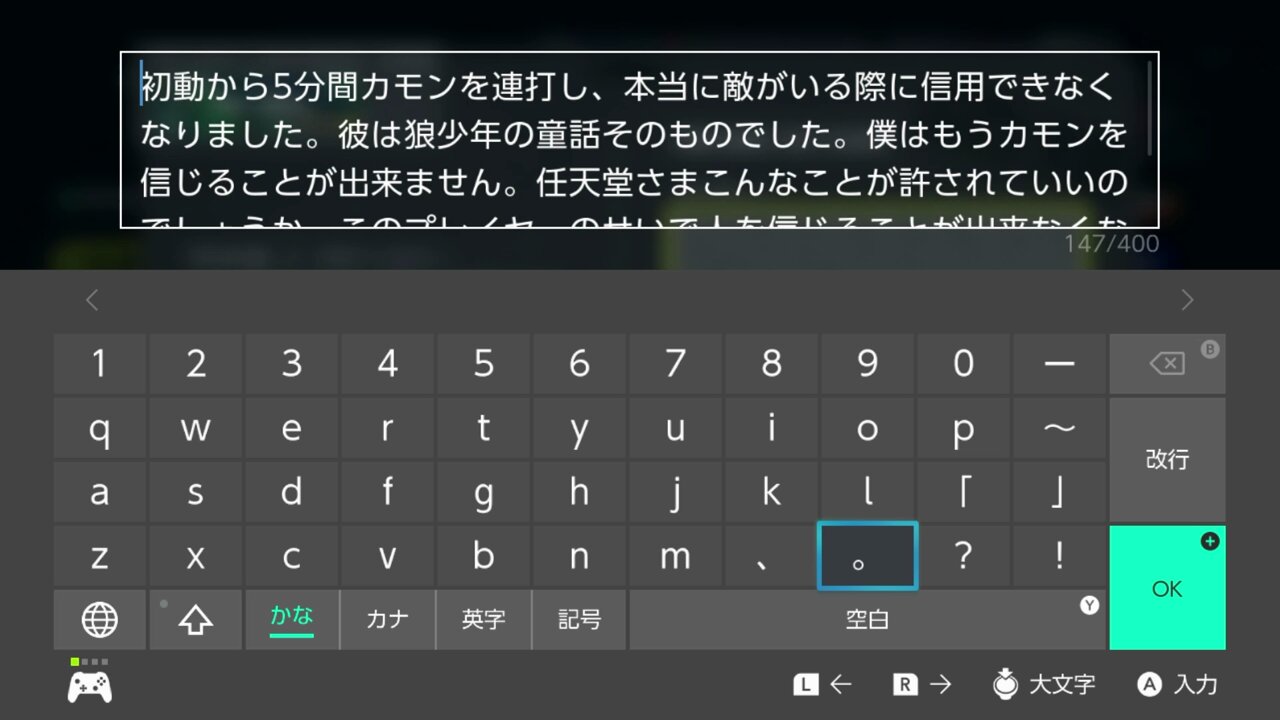This screenshot has width=1280, height=720.
Task: Tap the k key
Action: [772, 492]
